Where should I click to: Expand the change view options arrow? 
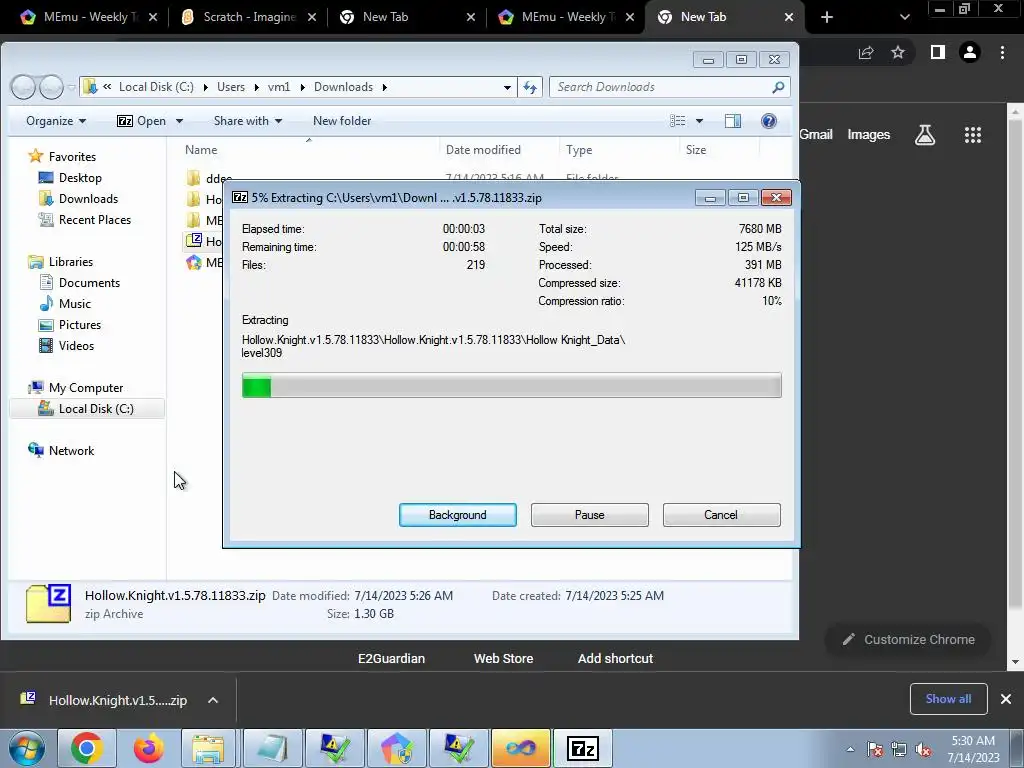tap(699, 121)
